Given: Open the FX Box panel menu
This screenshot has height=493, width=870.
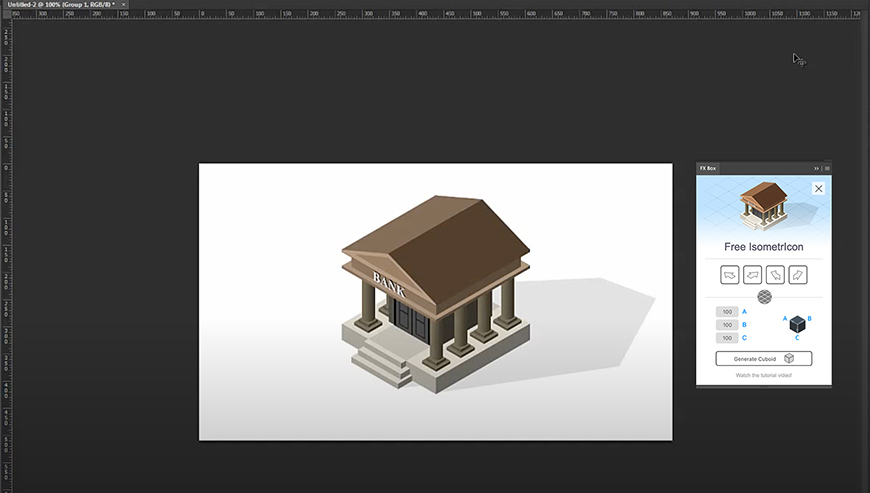Looking at the screenshot, I should point(827,169).
